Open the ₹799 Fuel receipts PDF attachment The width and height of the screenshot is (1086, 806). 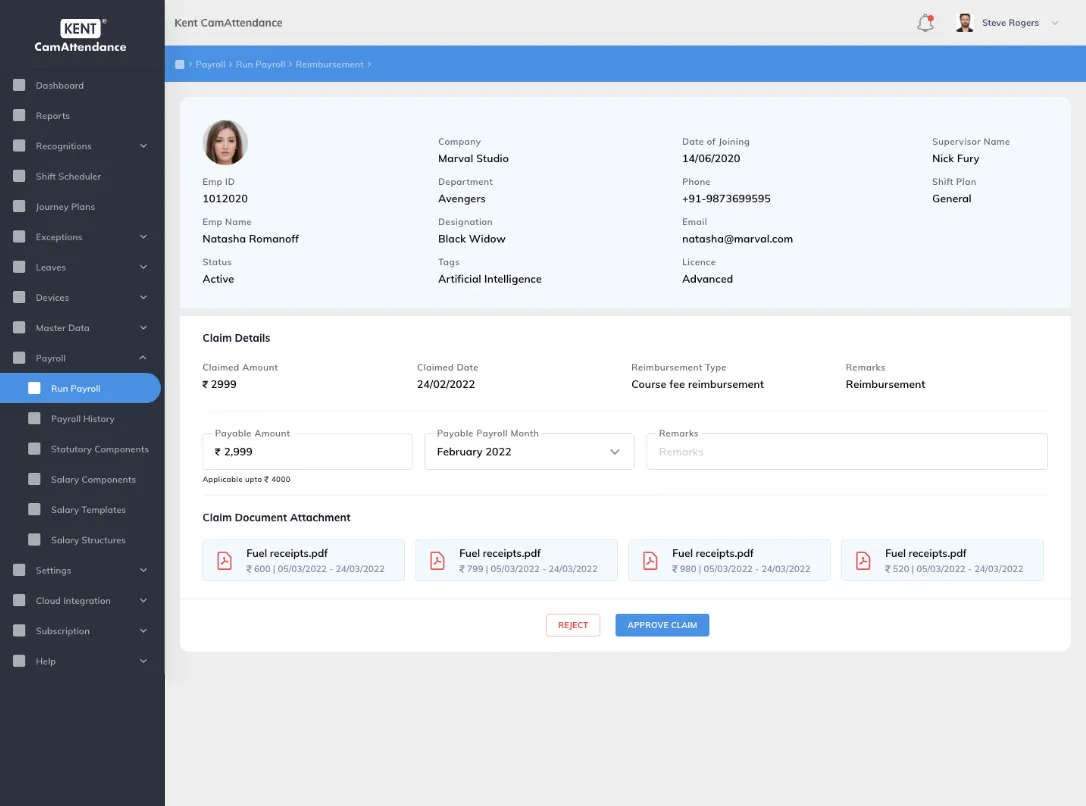516,560
